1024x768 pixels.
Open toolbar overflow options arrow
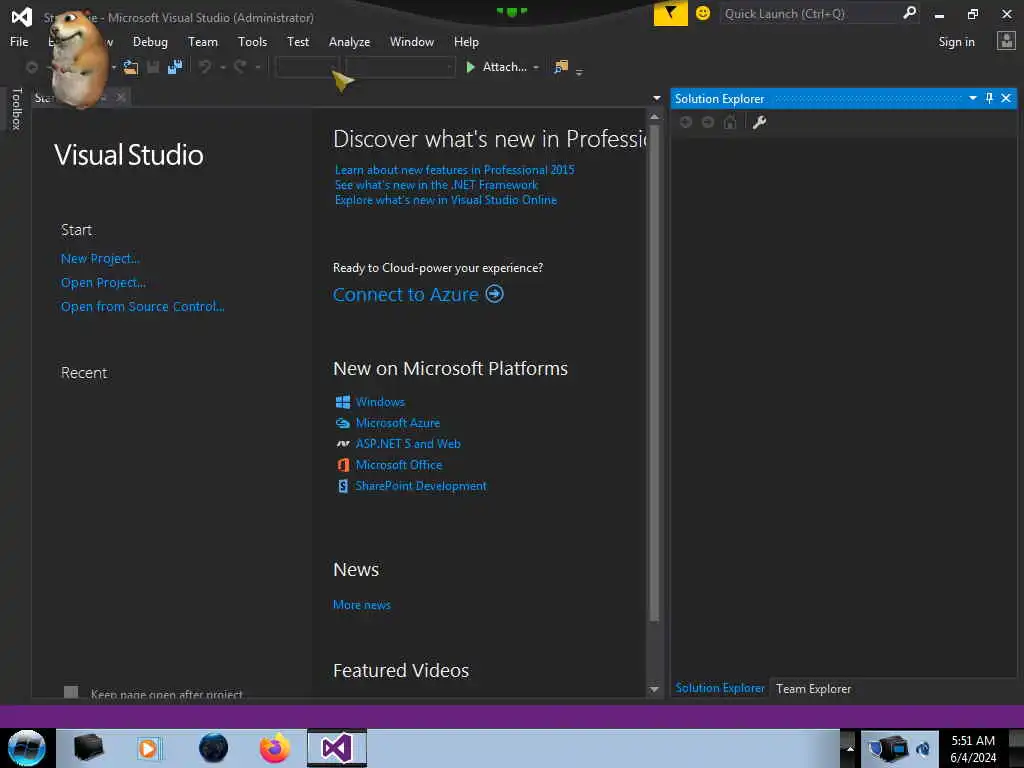(579, 72)
